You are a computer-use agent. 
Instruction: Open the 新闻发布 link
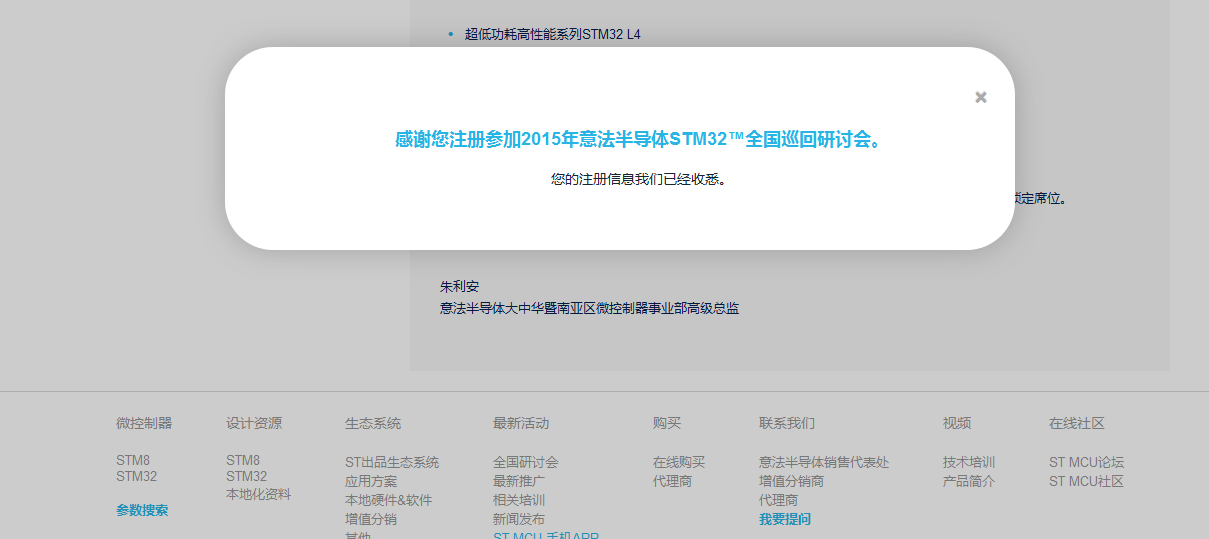point(519,520)
